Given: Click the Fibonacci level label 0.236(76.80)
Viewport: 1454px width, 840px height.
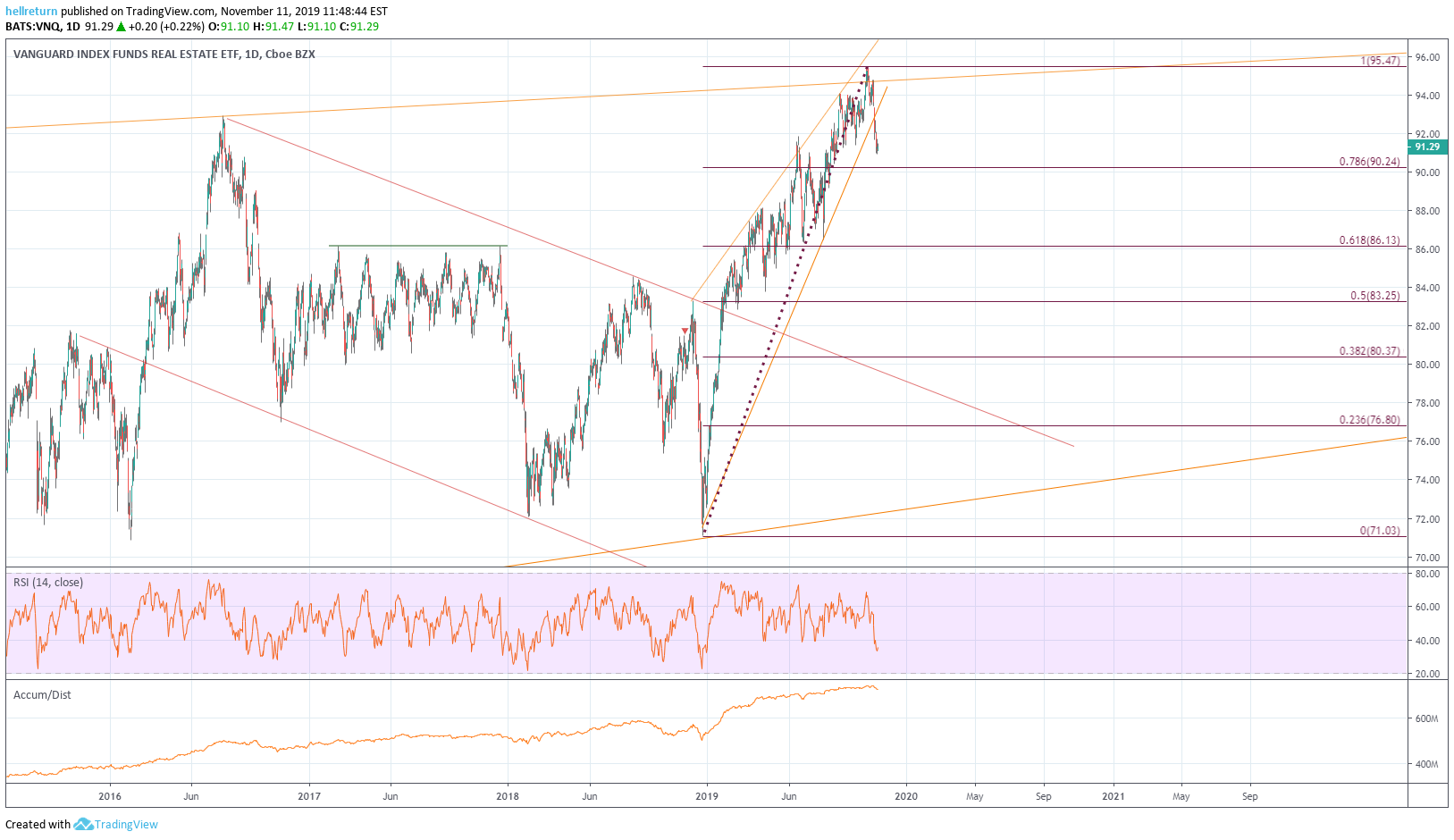Looking at the screenshot, I should (1369, 420).
